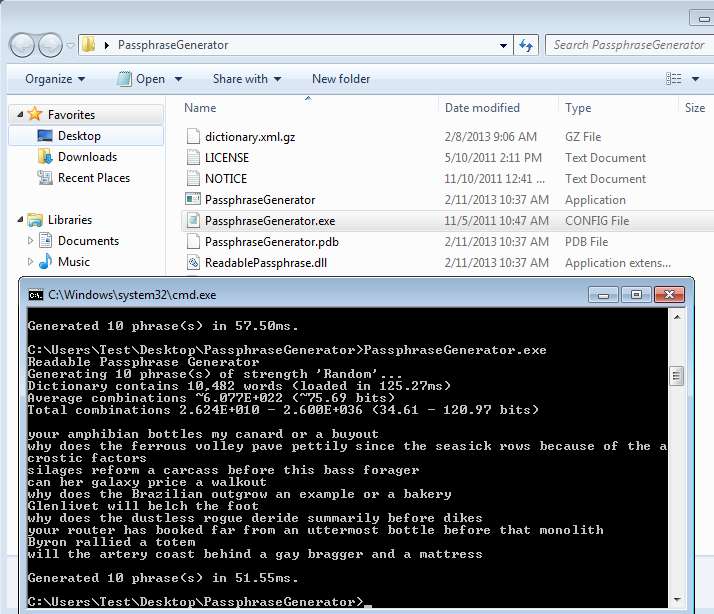
Task: Expand the Documents library tree node
Action: click(32, 241)
